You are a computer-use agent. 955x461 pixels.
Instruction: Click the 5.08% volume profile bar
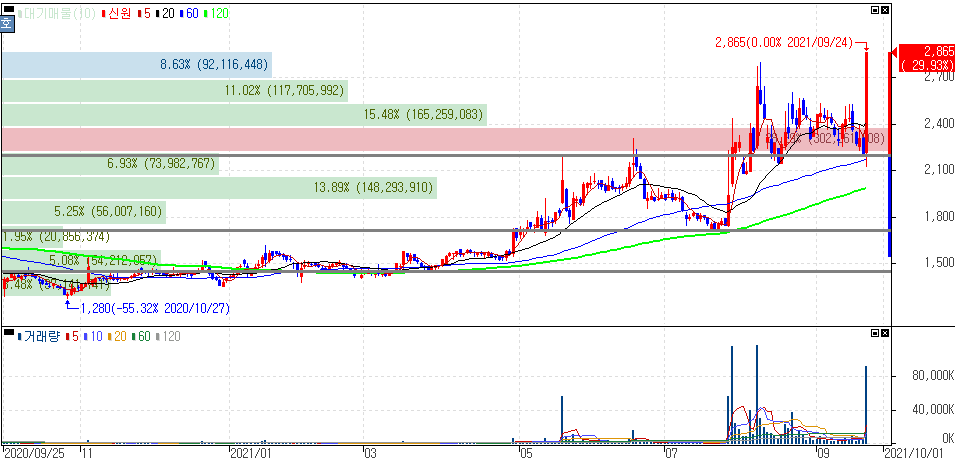click(x=80, y=260)
